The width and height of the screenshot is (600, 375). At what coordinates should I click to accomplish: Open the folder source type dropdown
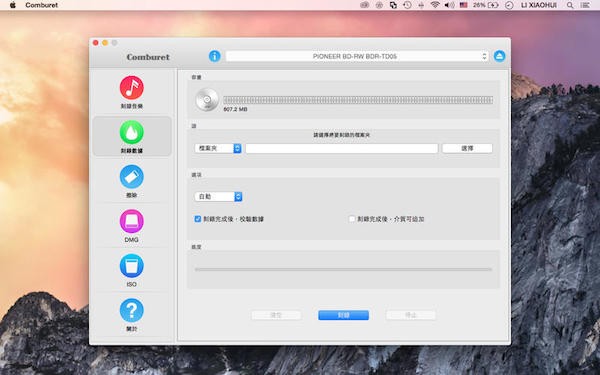[x=218, y=148]
